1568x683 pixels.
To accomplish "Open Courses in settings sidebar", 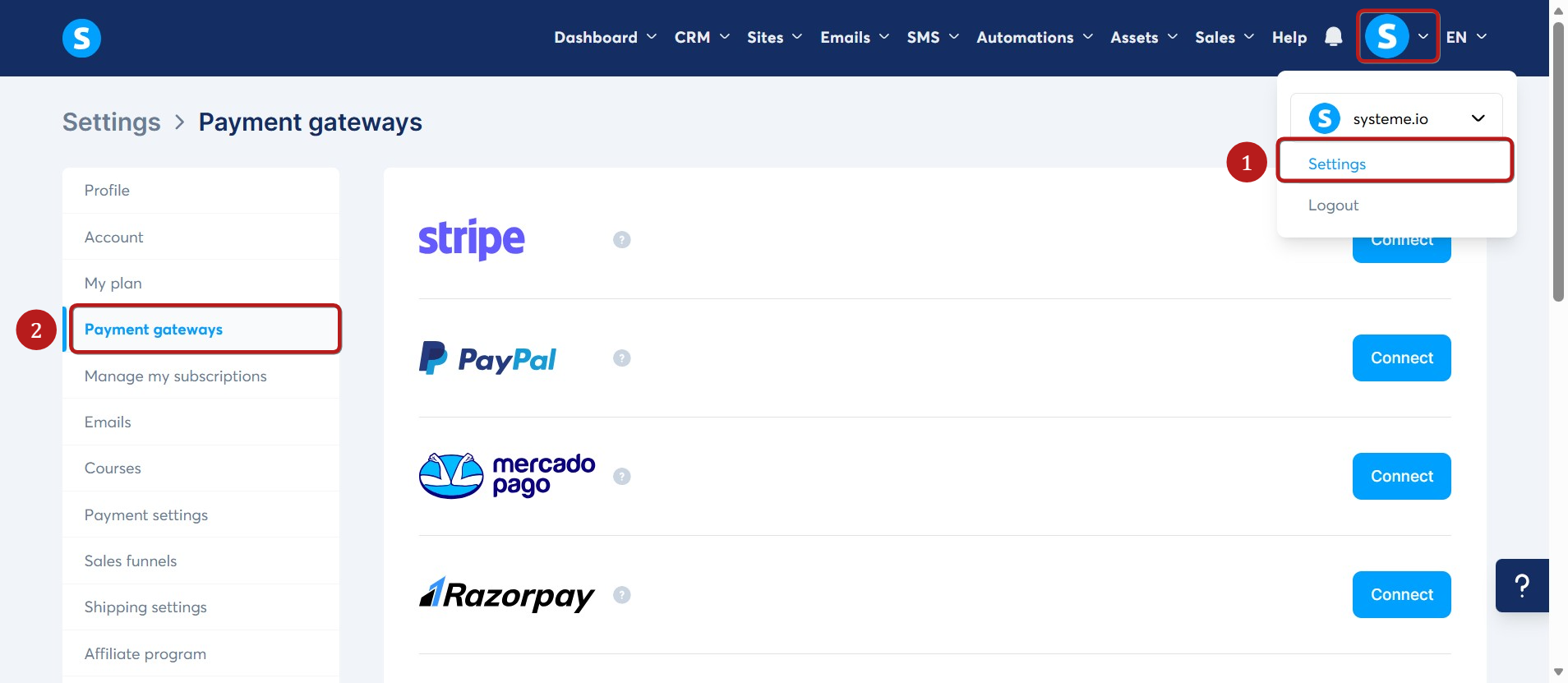I will [201, 468].
